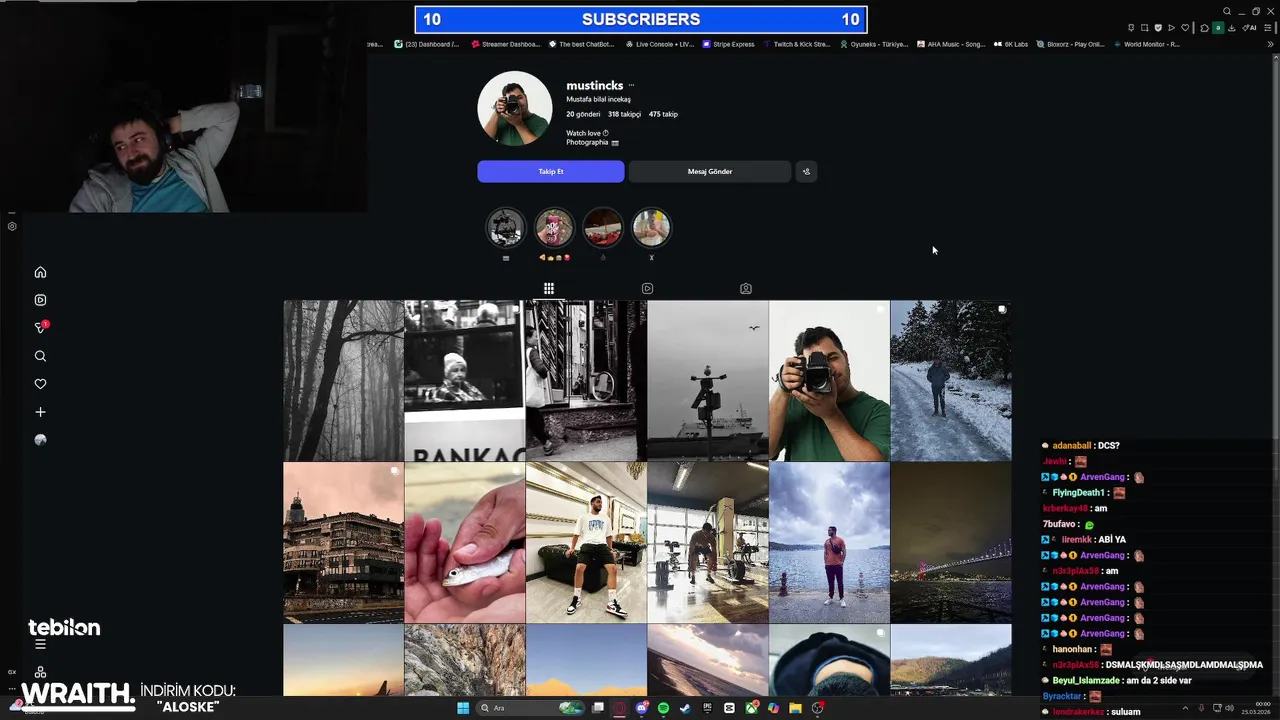1280x720 pixels.
Task: Open own profile avatar in sidebar
Action: point(40,440)
